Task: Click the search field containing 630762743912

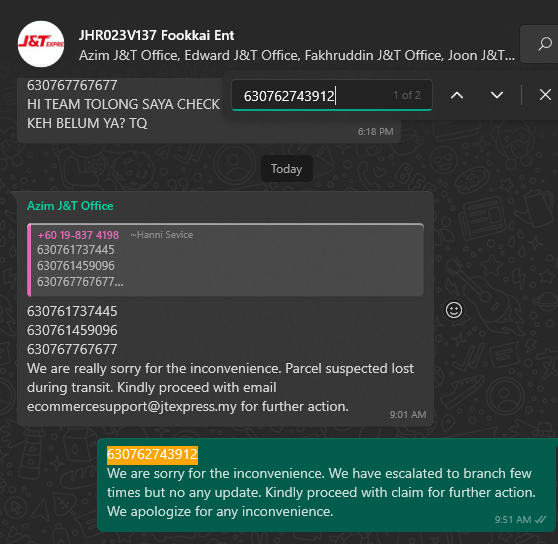Action: [x=332, y=95]
